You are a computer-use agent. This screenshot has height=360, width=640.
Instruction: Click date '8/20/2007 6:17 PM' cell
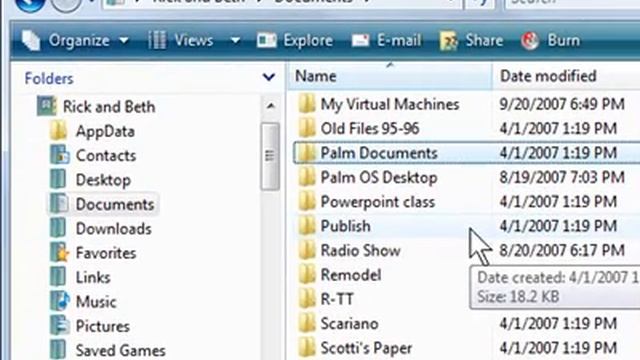tap(562, 250)
